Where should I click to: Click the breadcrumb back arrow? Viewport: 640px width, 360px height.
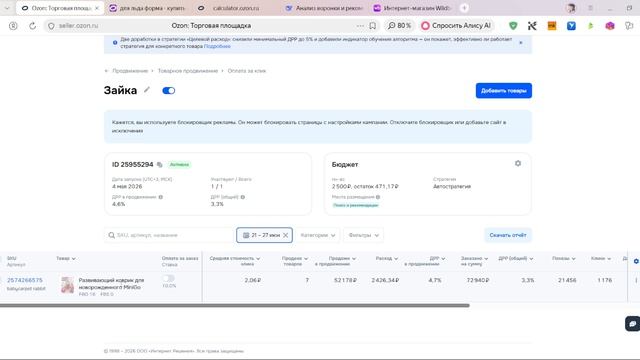[107, 71]
